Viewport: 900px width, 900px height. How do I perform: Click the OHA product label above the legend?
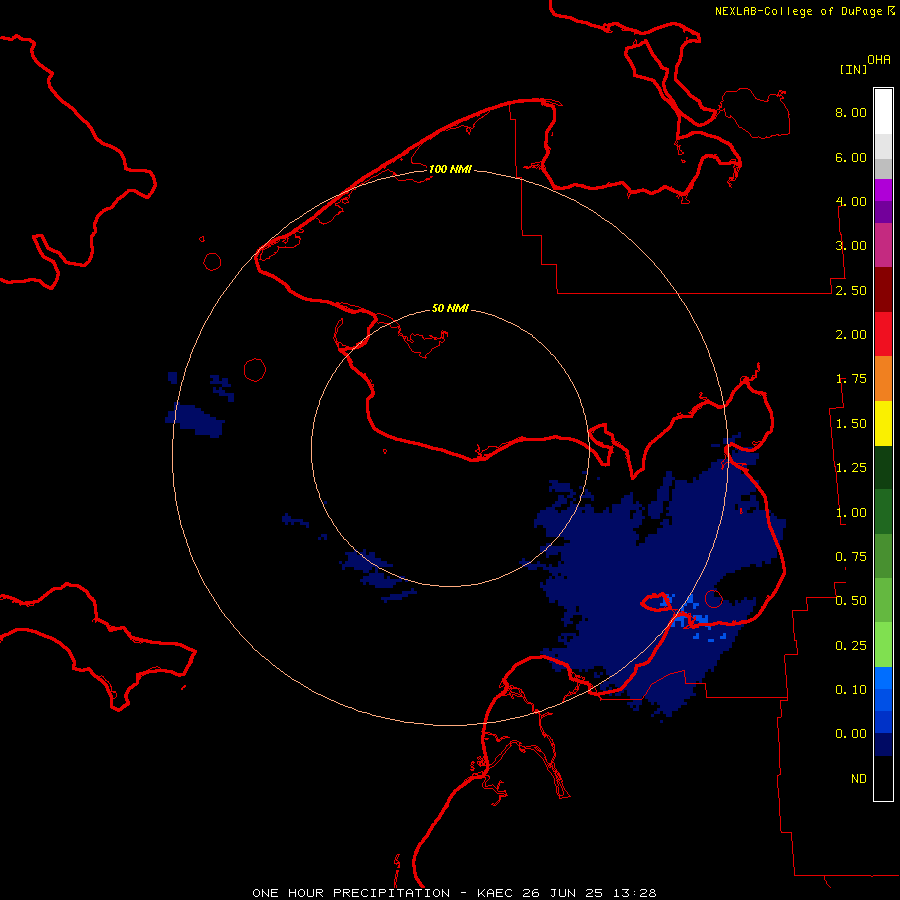click(879, 60)
